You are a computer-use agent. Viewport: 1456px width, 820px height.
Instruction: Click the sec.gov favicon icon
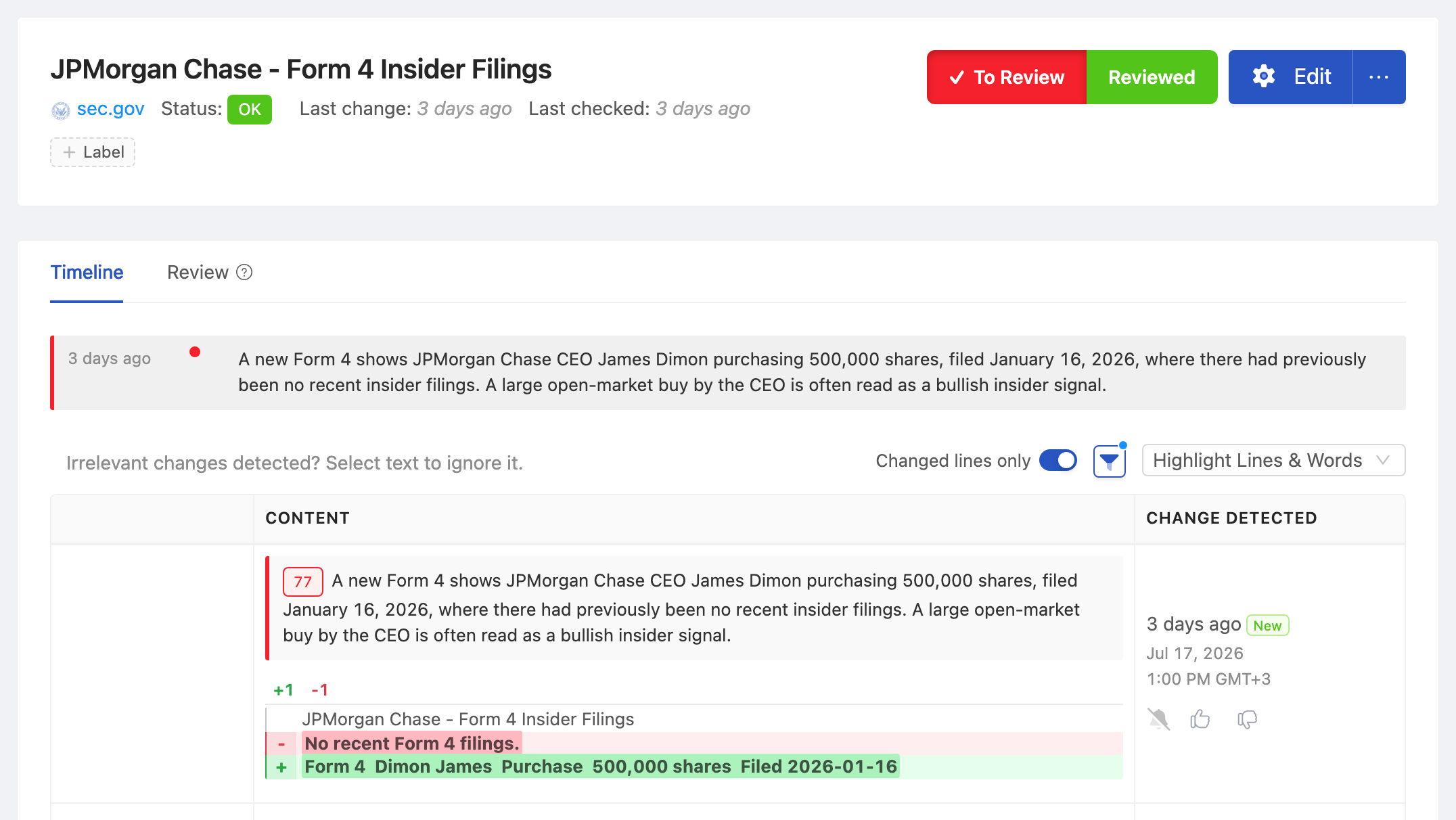pyautogui.click(x=61, y=110)
